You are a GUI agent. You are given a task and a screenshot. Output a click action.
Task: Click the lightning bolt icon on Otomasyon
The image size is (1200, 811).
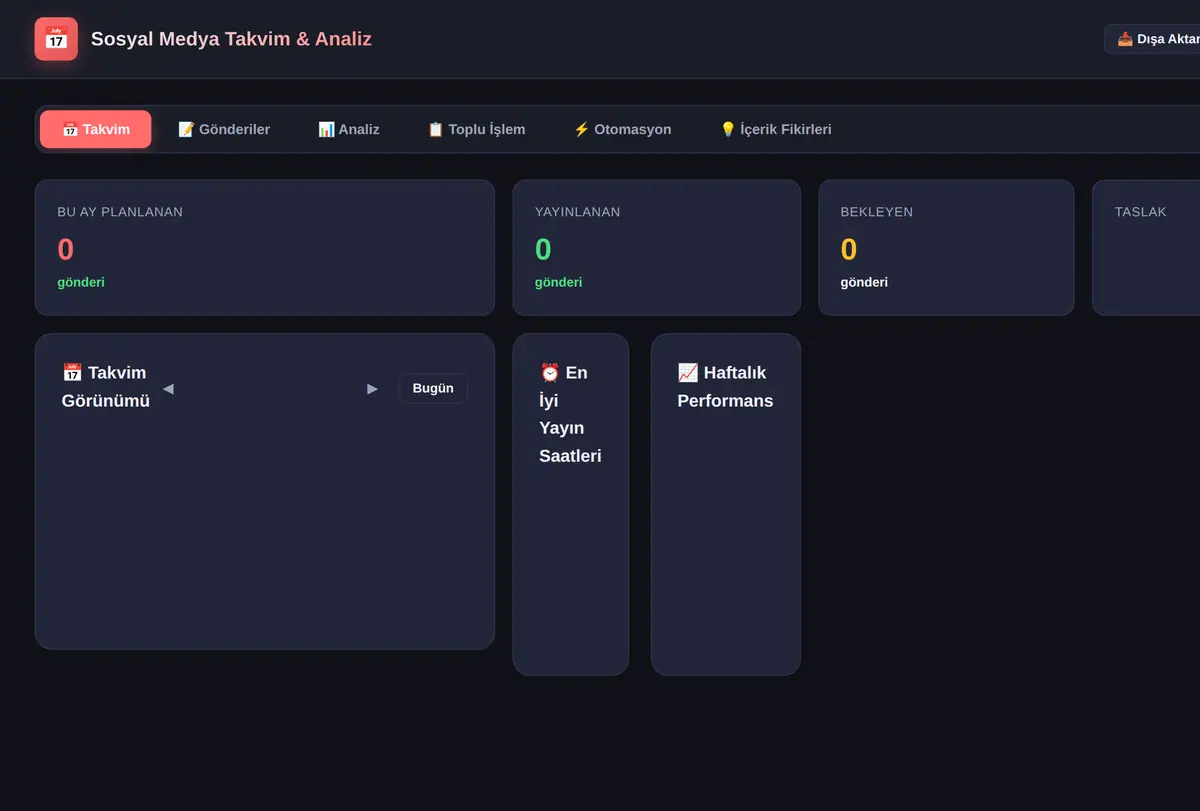(581, 129)
